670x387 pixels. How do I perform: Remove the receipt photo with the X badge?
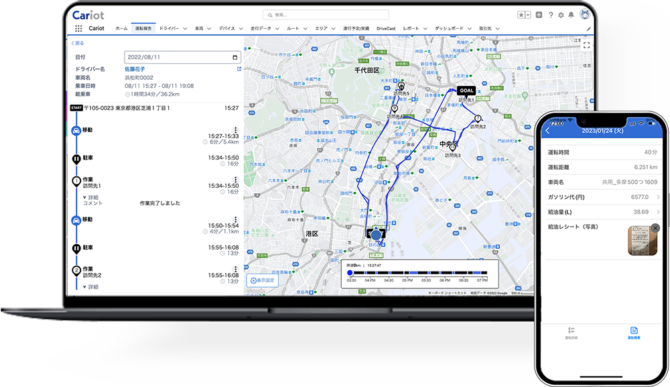[655, 228]
